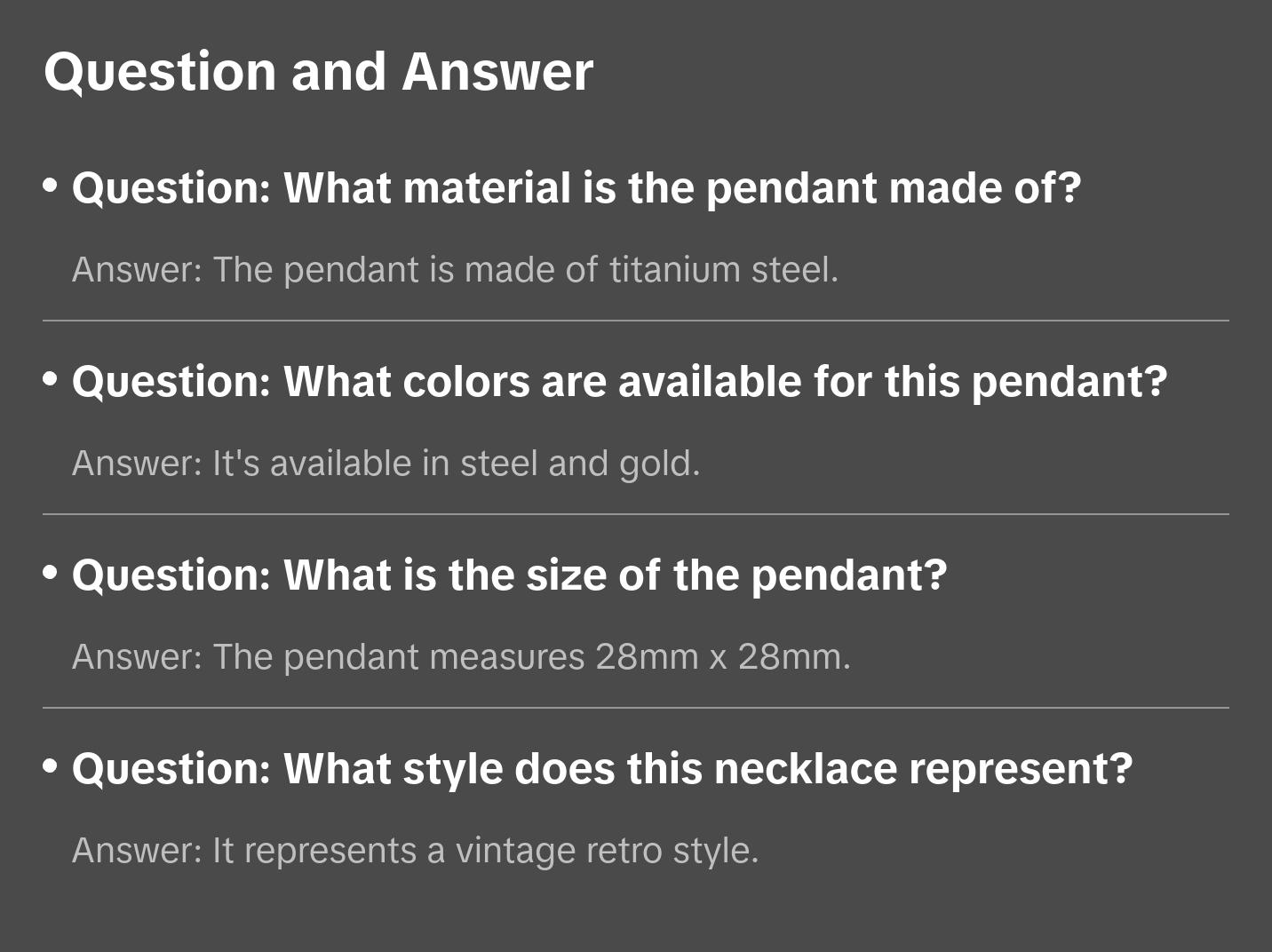Click divider line below 28mm answer
Screen dimensions: 1272x952
click(x=635, y=708)
